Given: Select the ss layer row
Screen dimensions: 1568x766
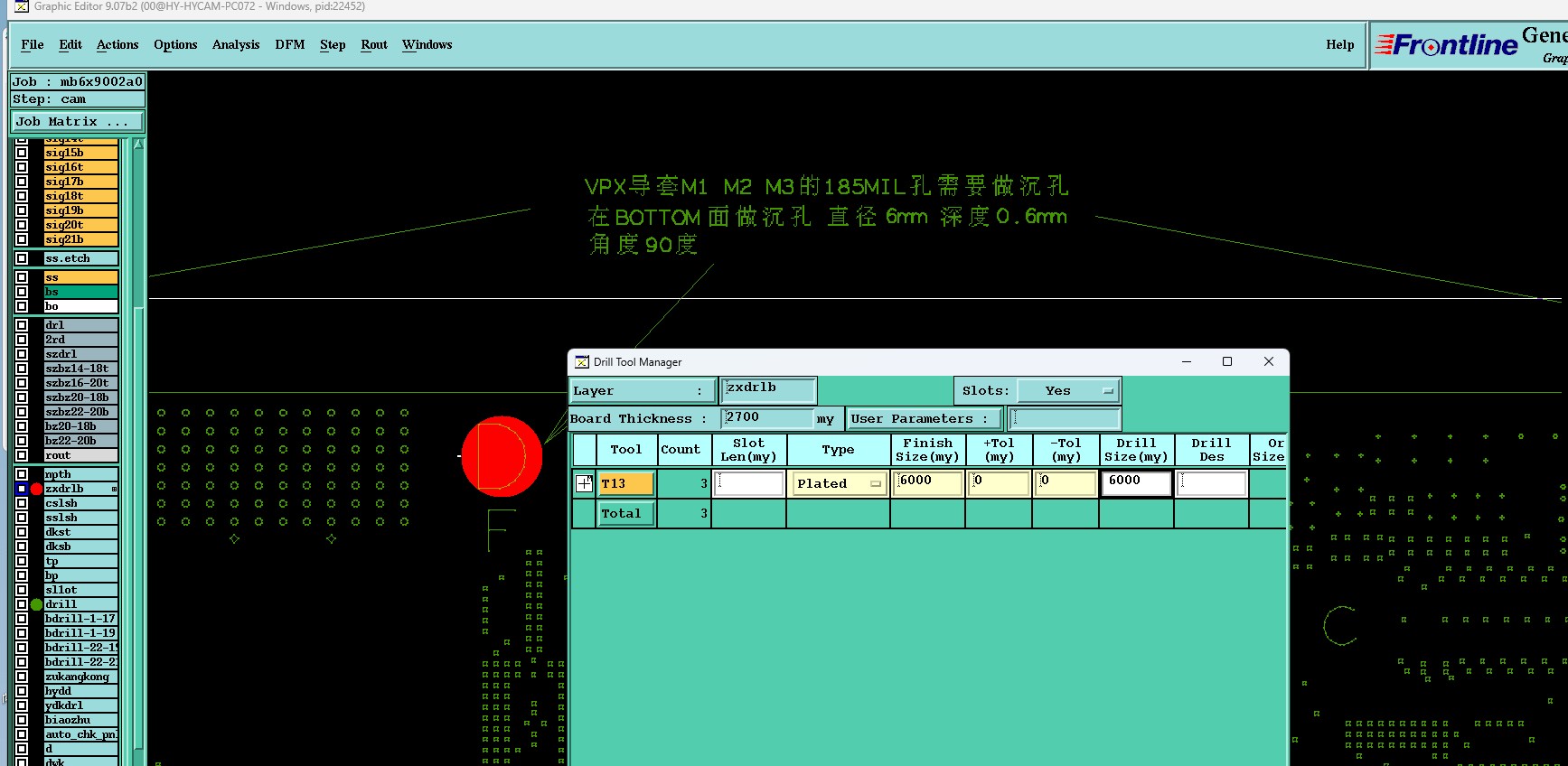Looking at the screenshot, I should tap(81, 277).
